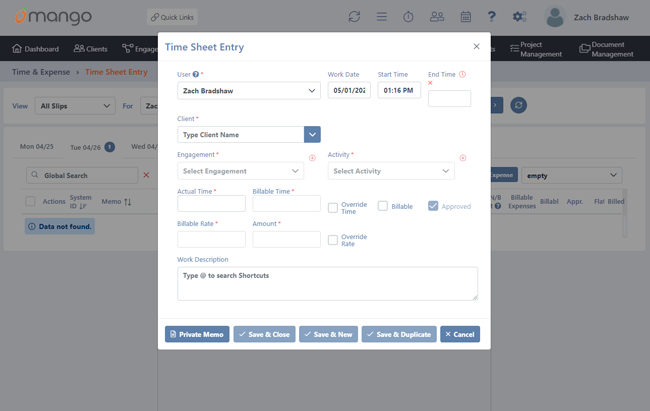Expand the User dropdown showing Zach Bradshaw
The height and width of the screenshot is (411, 650).
249,91
